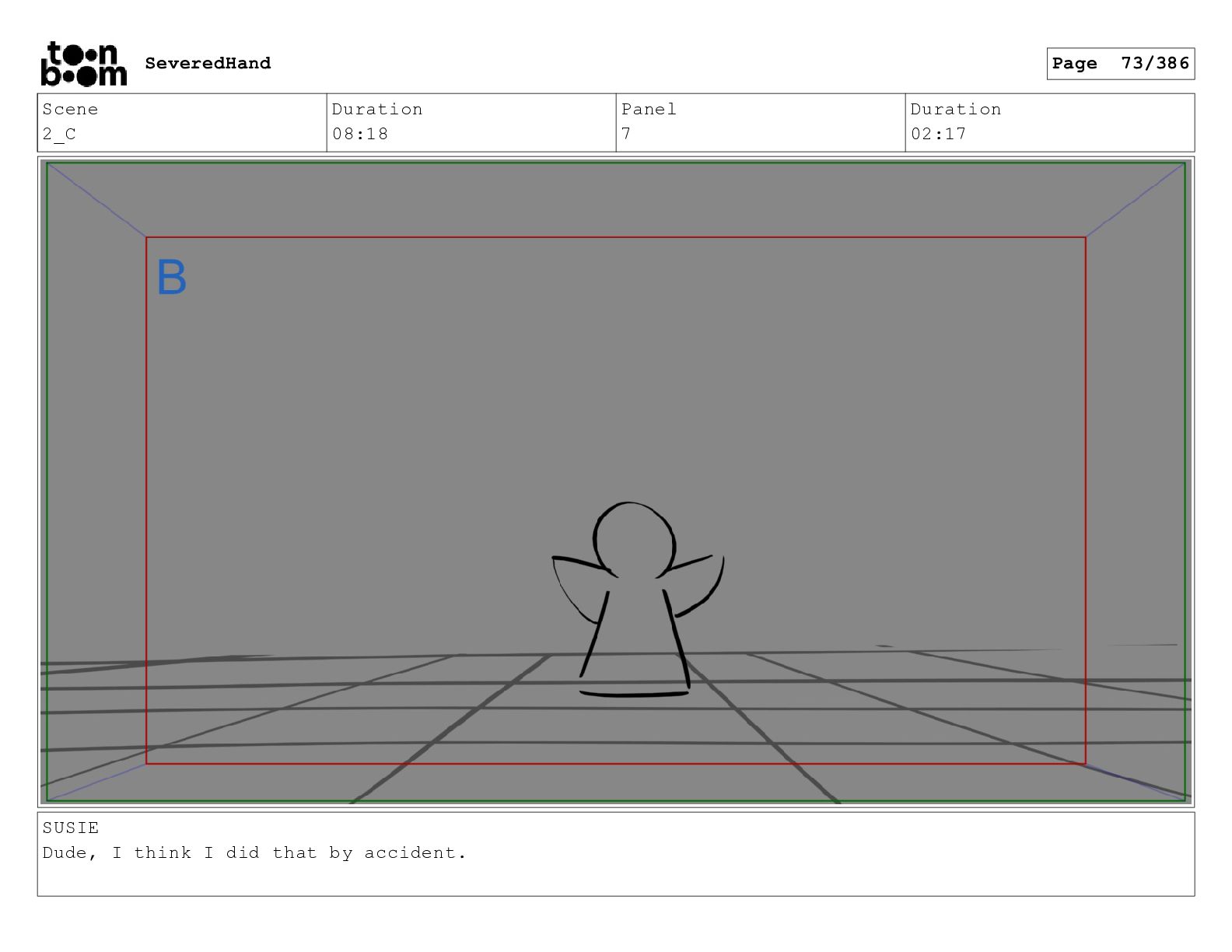Click the blue camera label B
The width and height of the screenshot is (1232, 952).
pos(172,278)
